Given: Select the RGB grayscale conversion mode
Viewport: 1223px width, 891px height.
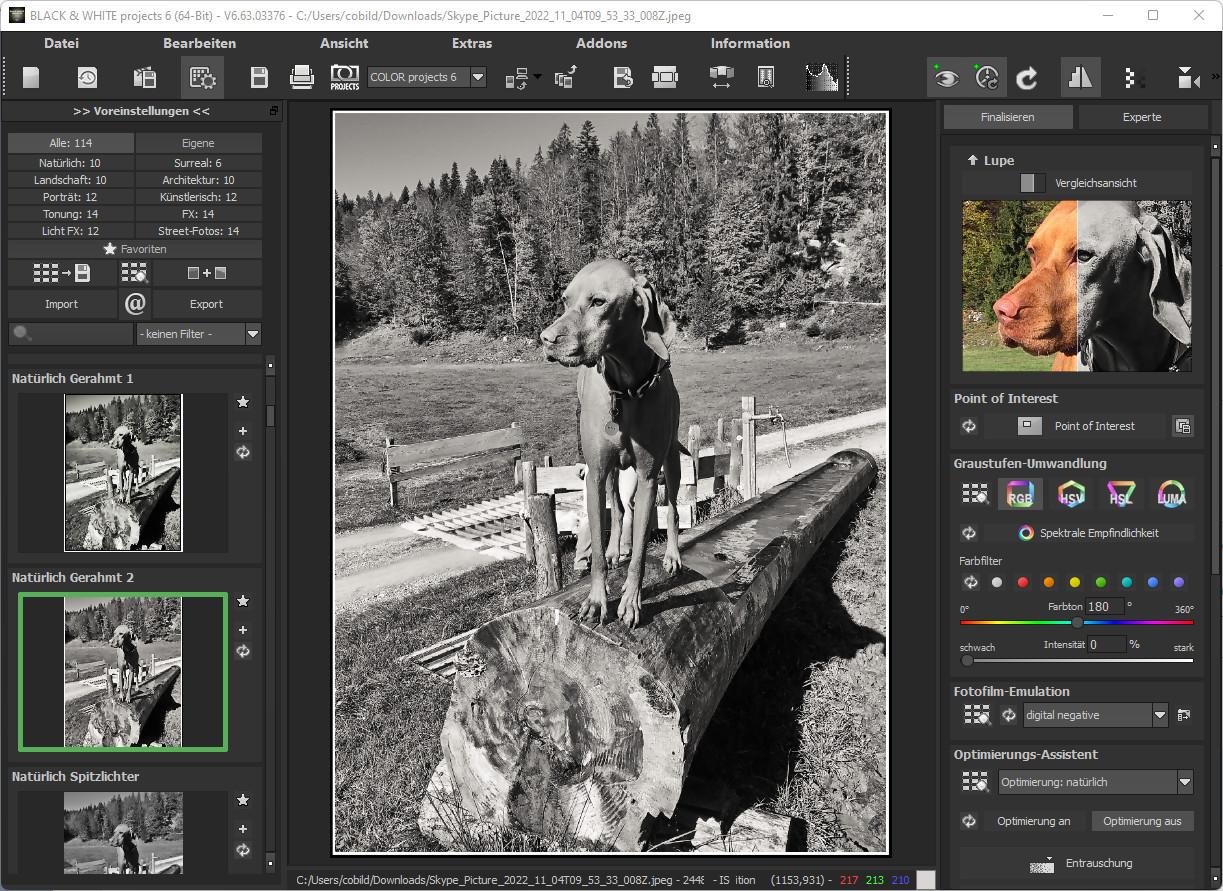Looking at the screenshot, I should pos(1019,495).
